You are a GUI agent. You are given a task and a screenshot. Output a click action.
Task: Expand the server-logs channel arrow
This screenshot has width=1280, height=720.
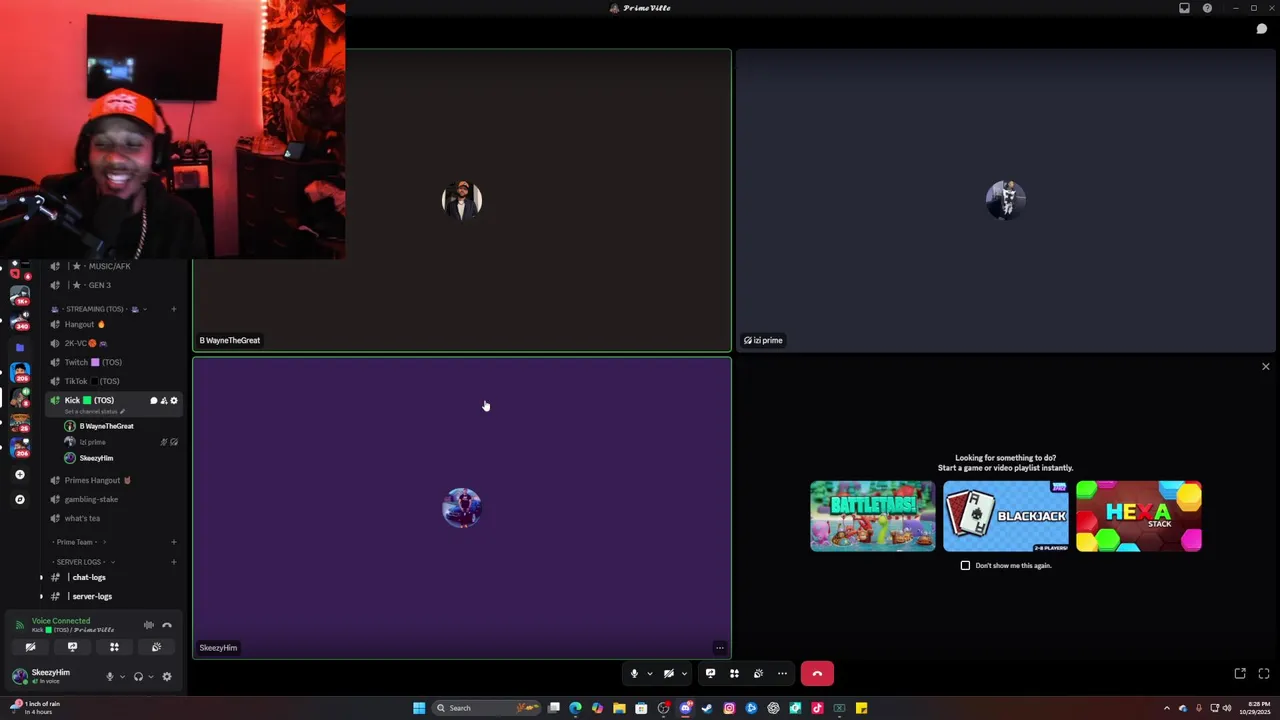pos(41,596)
